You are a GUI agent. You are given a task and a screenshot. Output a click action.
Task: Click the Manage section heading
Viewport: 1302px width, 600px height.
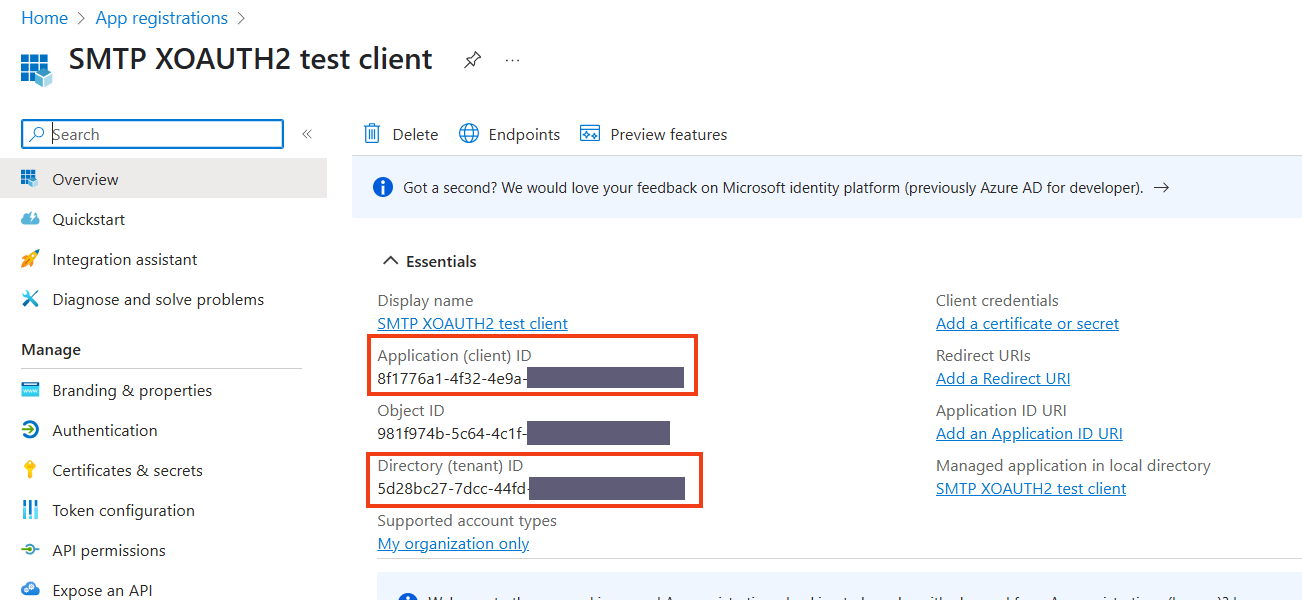tap(51, 350)
